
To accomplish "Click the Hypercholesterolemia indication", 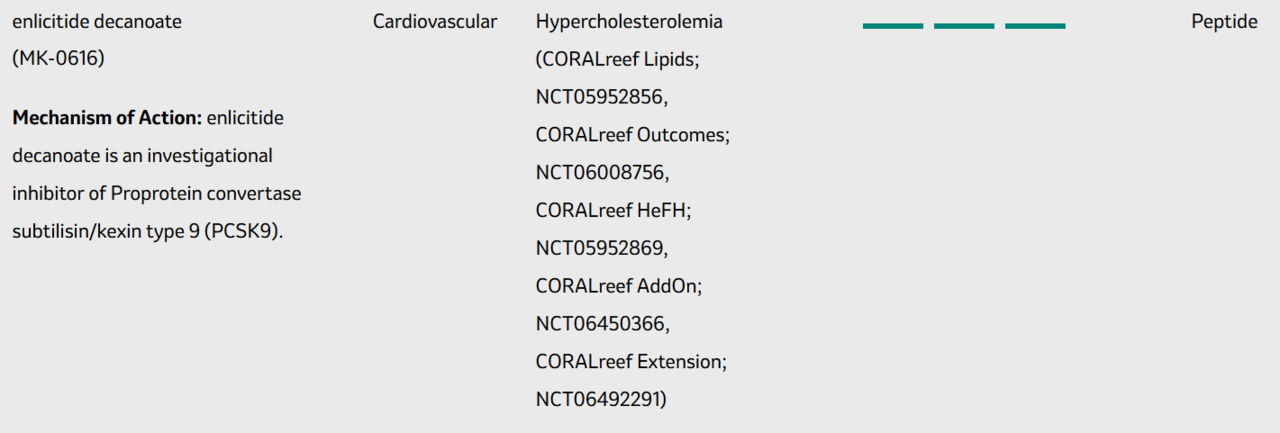I will [629, 21].
